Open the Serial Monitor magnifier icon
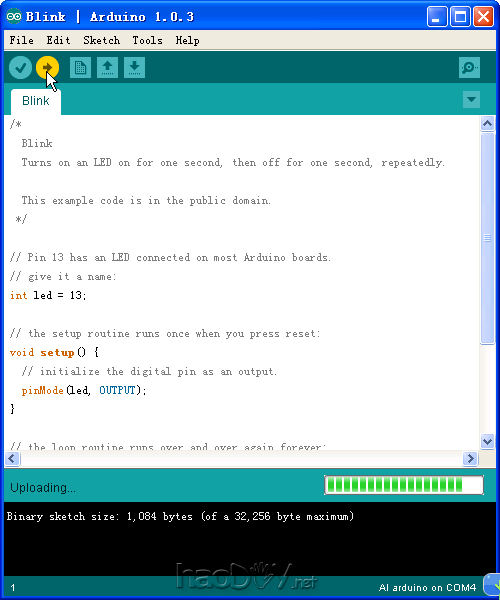 [469, 68]
